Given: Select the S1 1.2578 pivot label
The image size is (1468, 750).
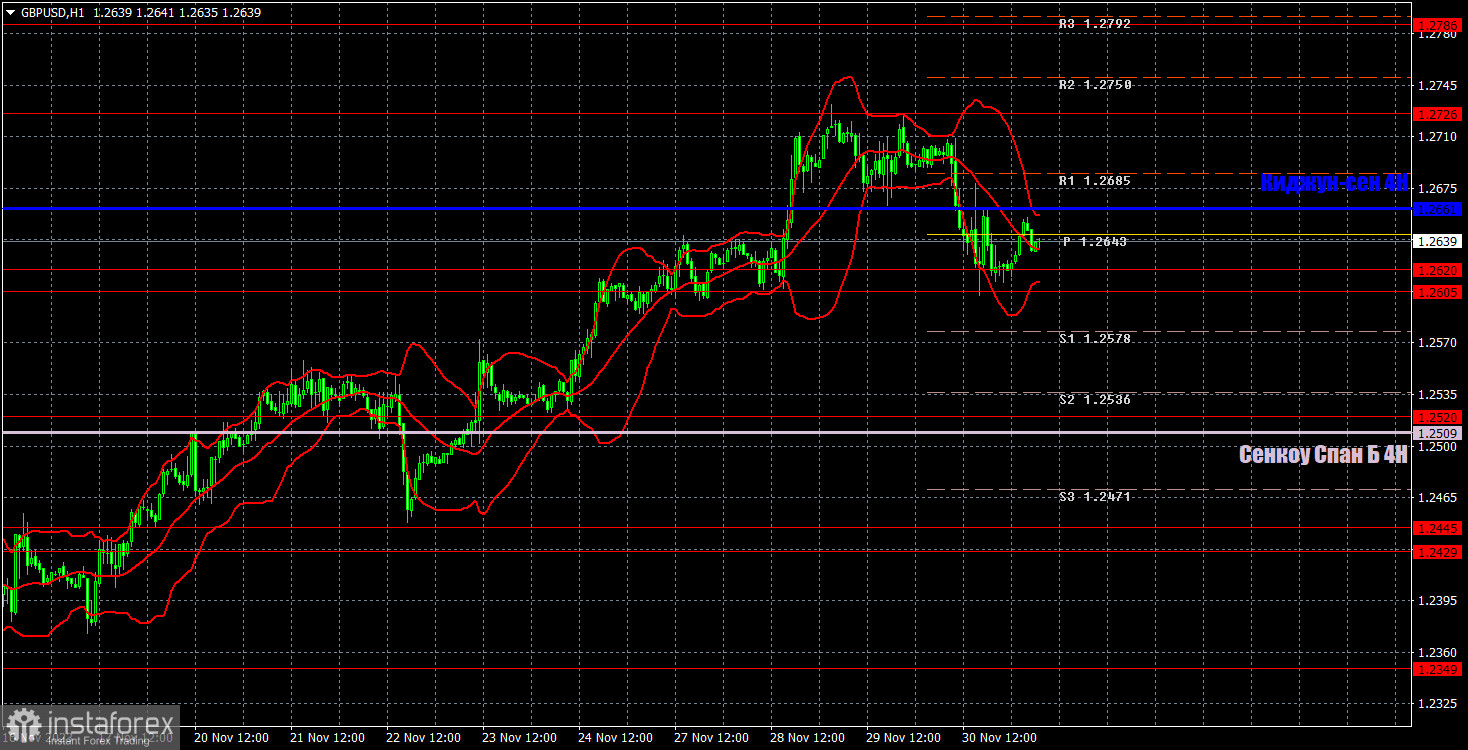Looking at the screenshot, I should [1095, 339].
